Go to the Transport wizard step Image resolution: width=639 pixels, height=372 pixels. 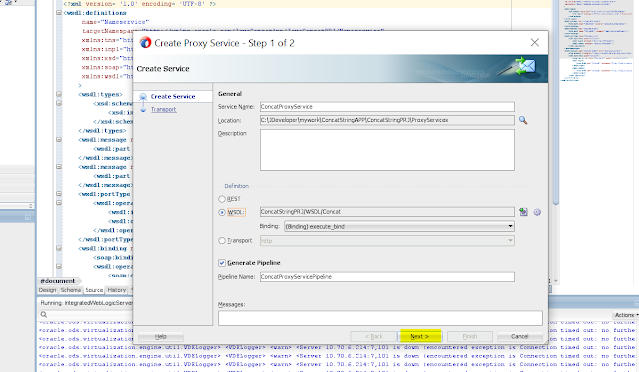click(163, 109)
